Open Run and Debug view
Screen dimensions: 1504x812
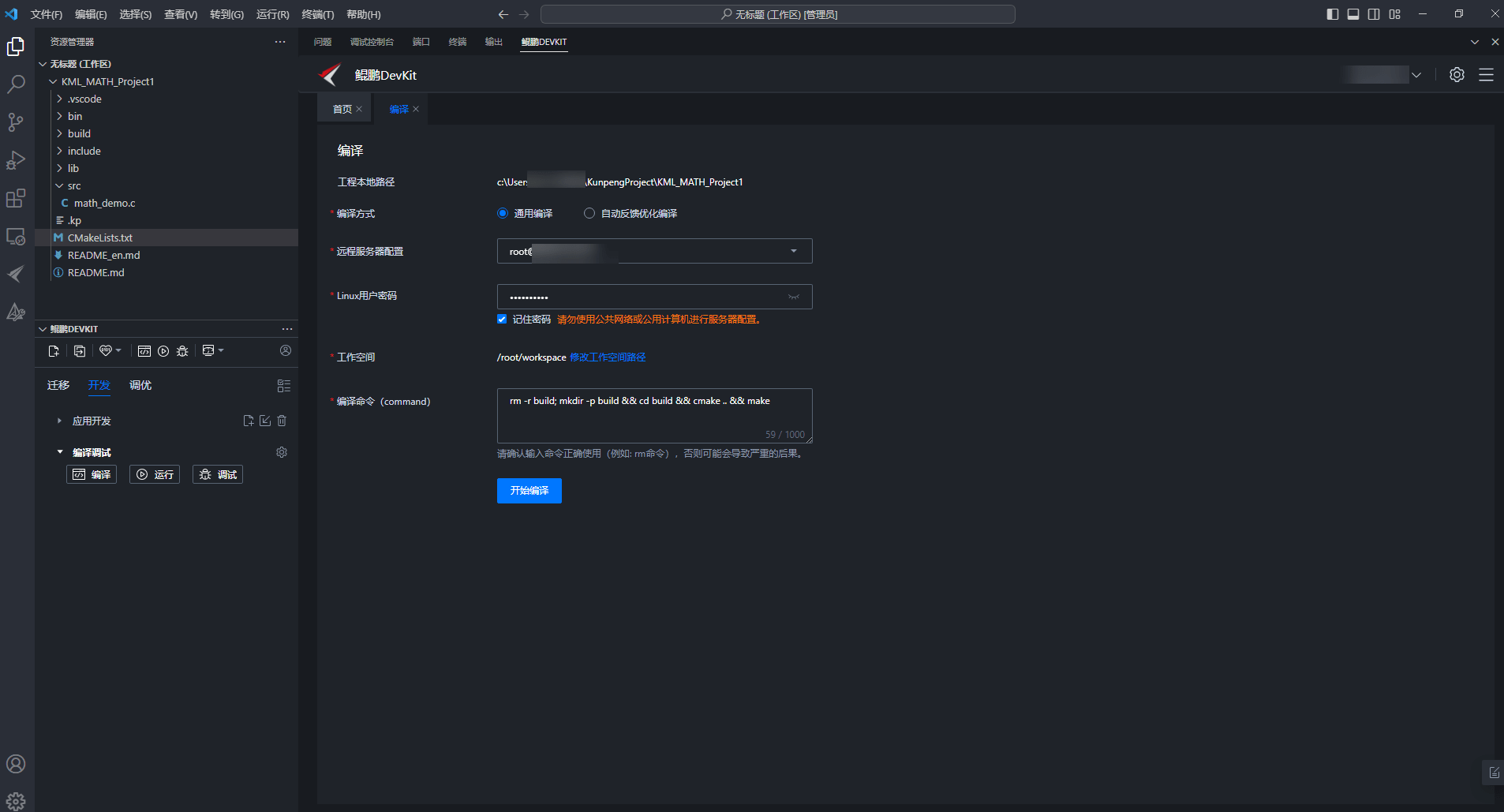click(x=16, y=160)
